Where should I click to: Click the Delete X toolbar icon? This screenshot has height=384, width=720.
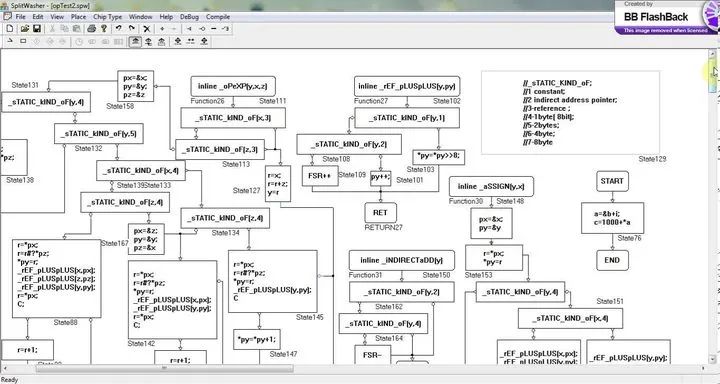point(147,28)
